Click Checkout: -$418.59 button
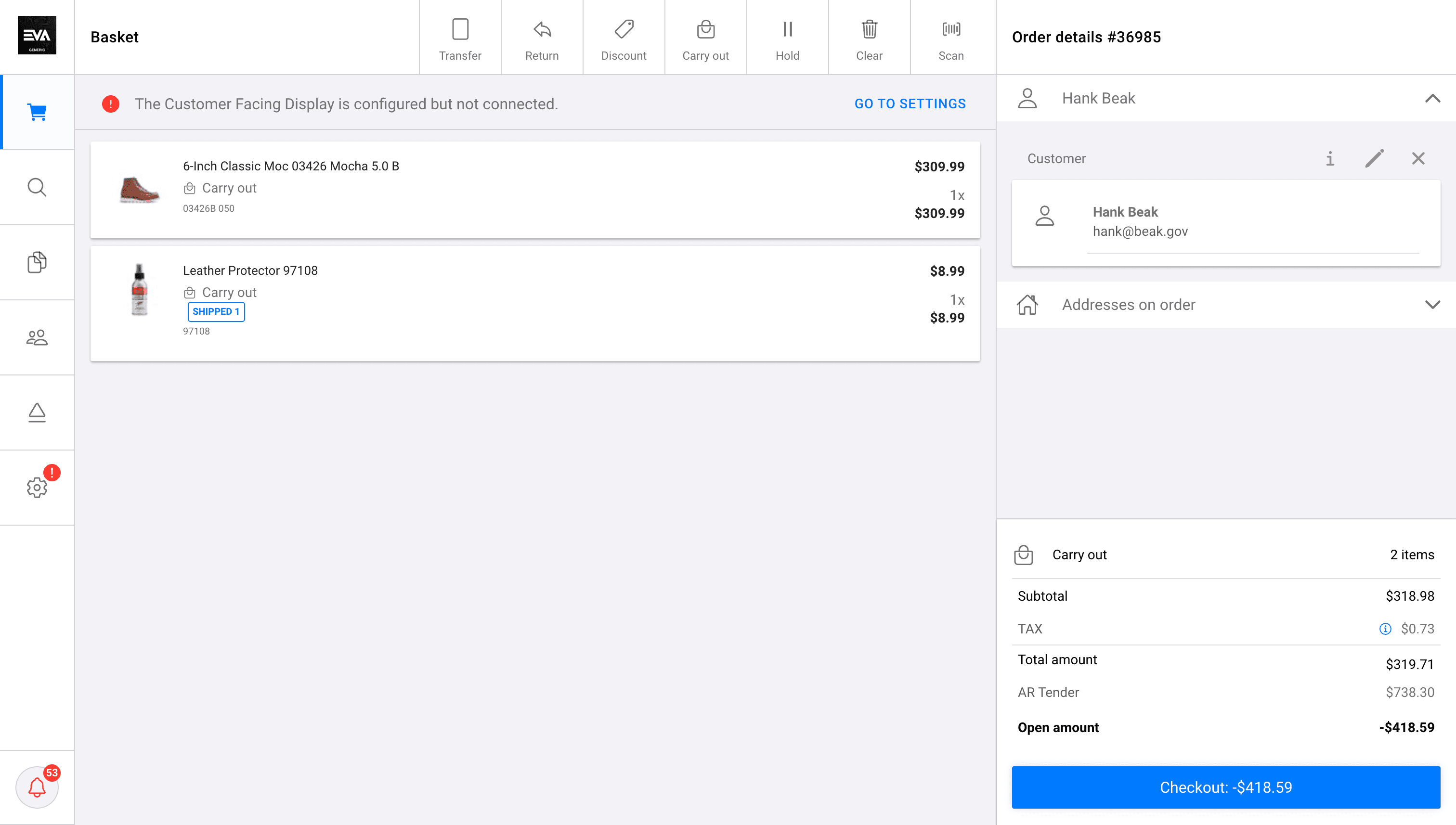 click(1226, 787)
